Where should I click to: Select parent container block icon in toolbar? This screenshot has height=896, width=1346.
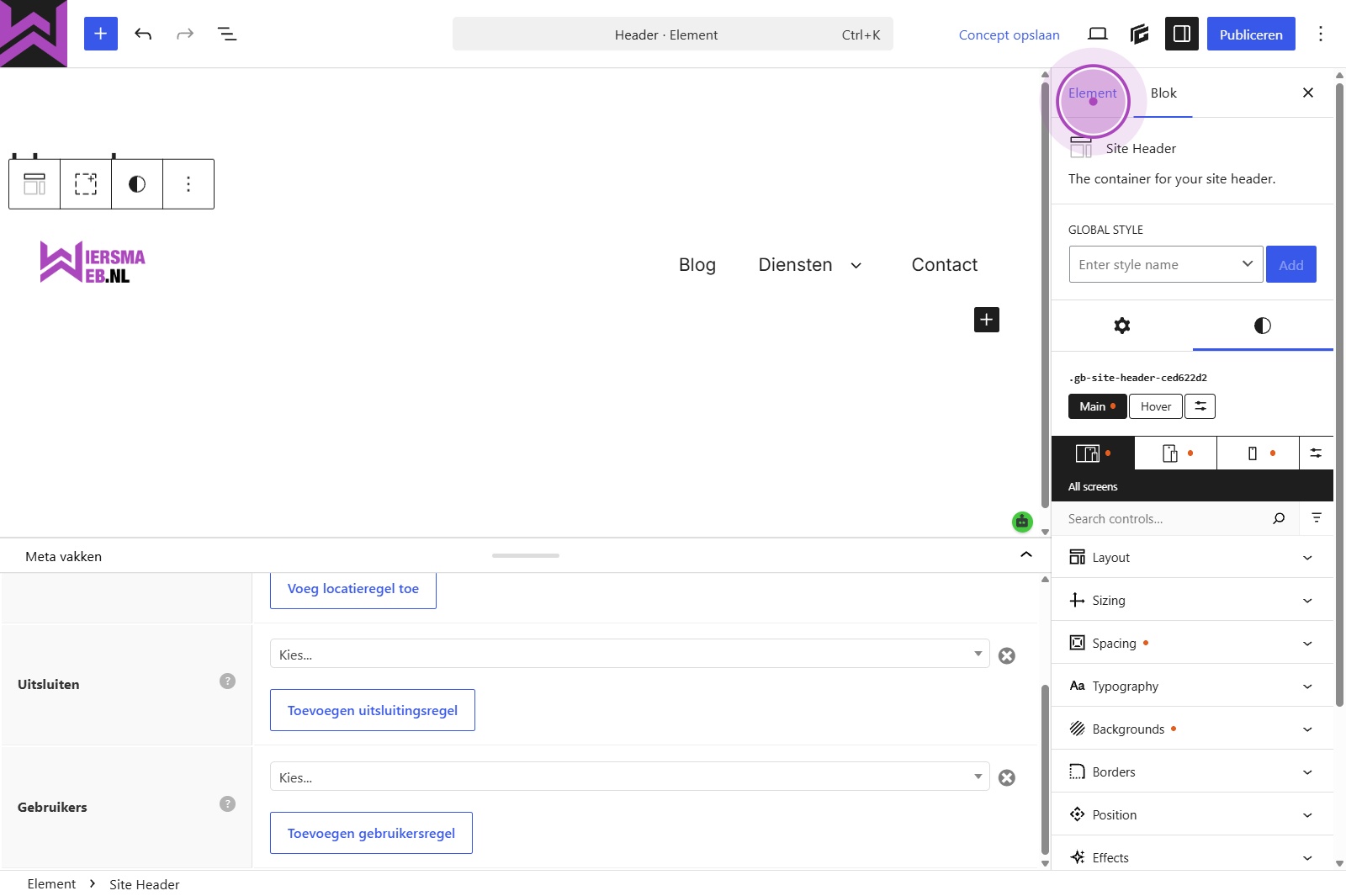86,183
